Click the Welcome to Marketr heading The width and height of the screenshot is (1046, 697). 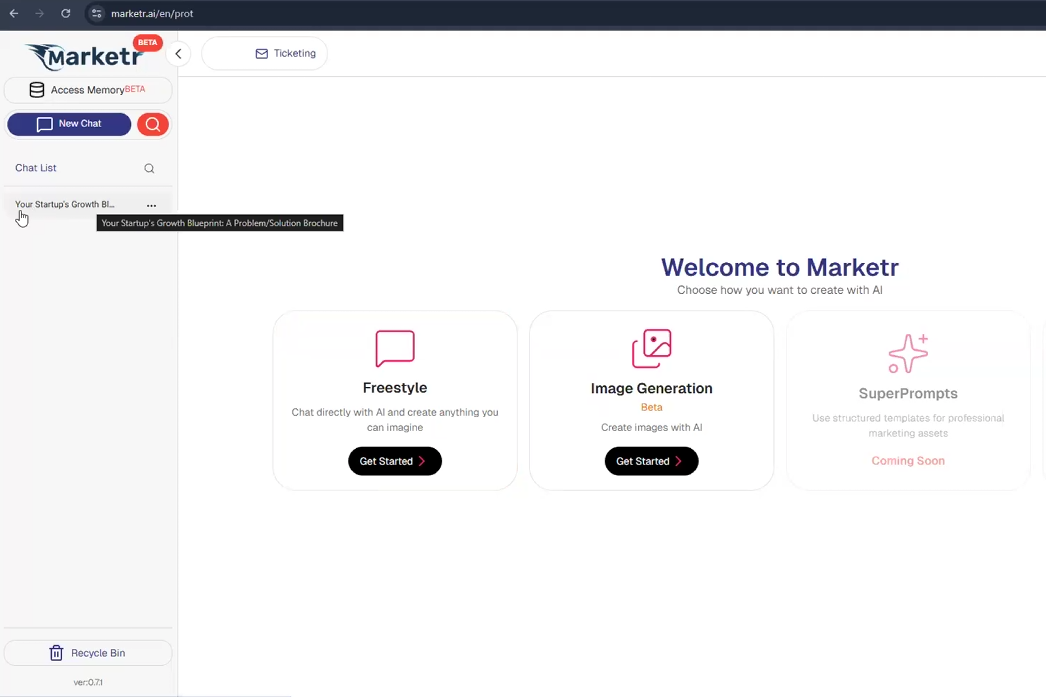(x=780, y=267)
